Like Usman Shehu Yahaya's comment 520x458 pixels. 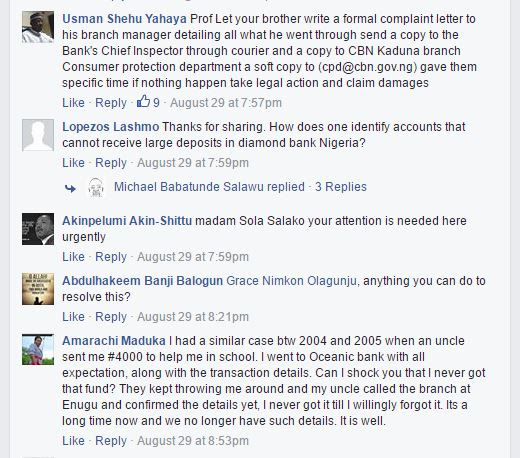[73, 103]
